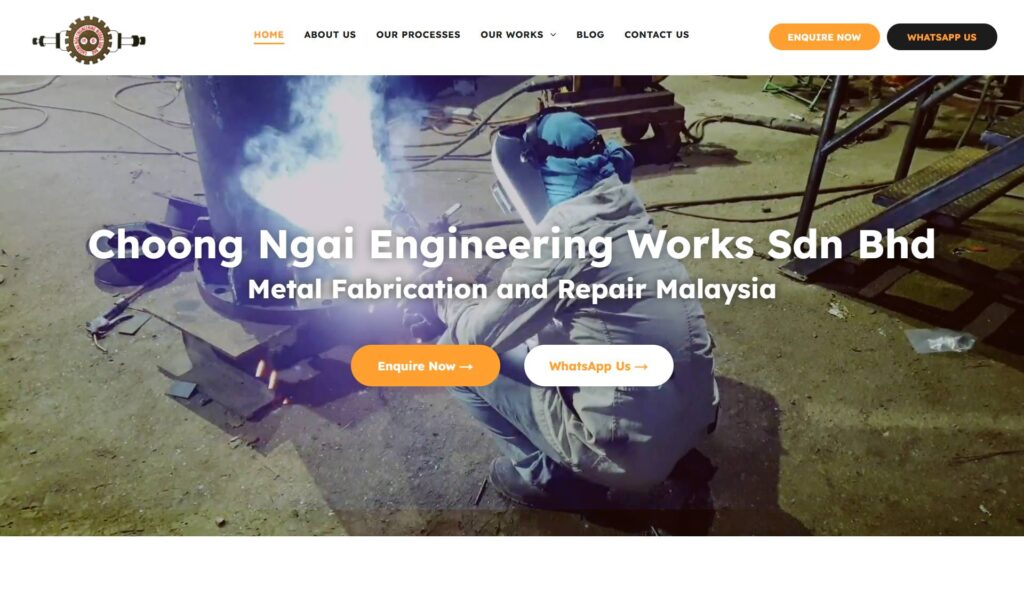
Task: Open the Contact Us navigation link
Action: 656,35
